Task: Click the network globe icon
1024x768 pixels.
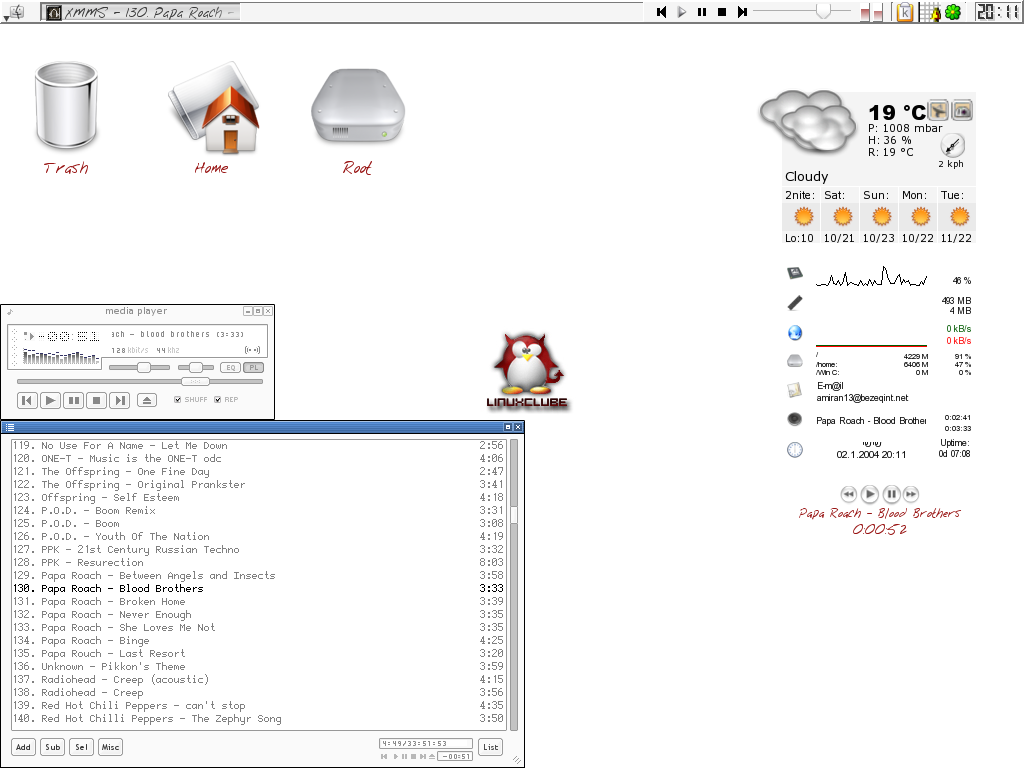Action: click(795, 332)
